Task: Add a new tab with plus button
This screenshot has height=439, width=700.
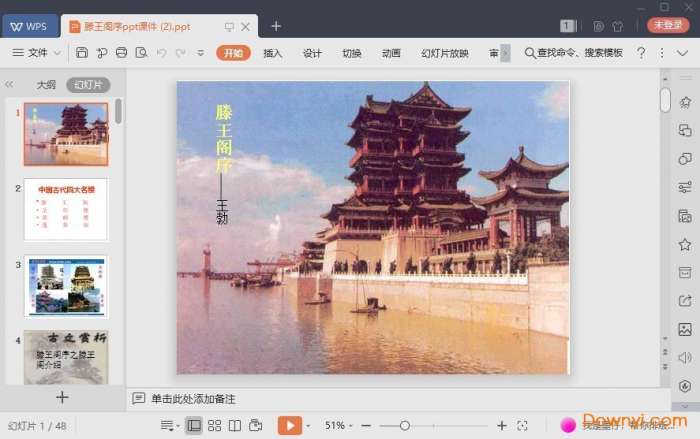Action: pyautogui.click(x=276, y=26)
